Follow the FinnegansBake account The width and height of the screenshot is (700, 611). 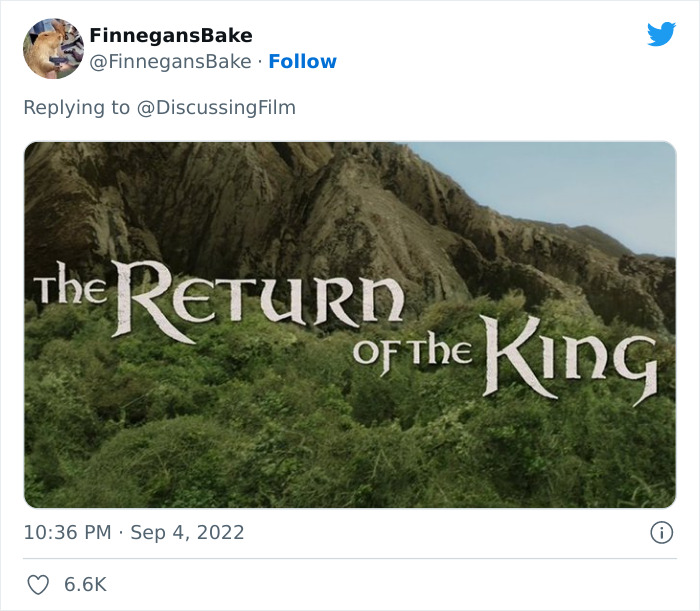302,62
